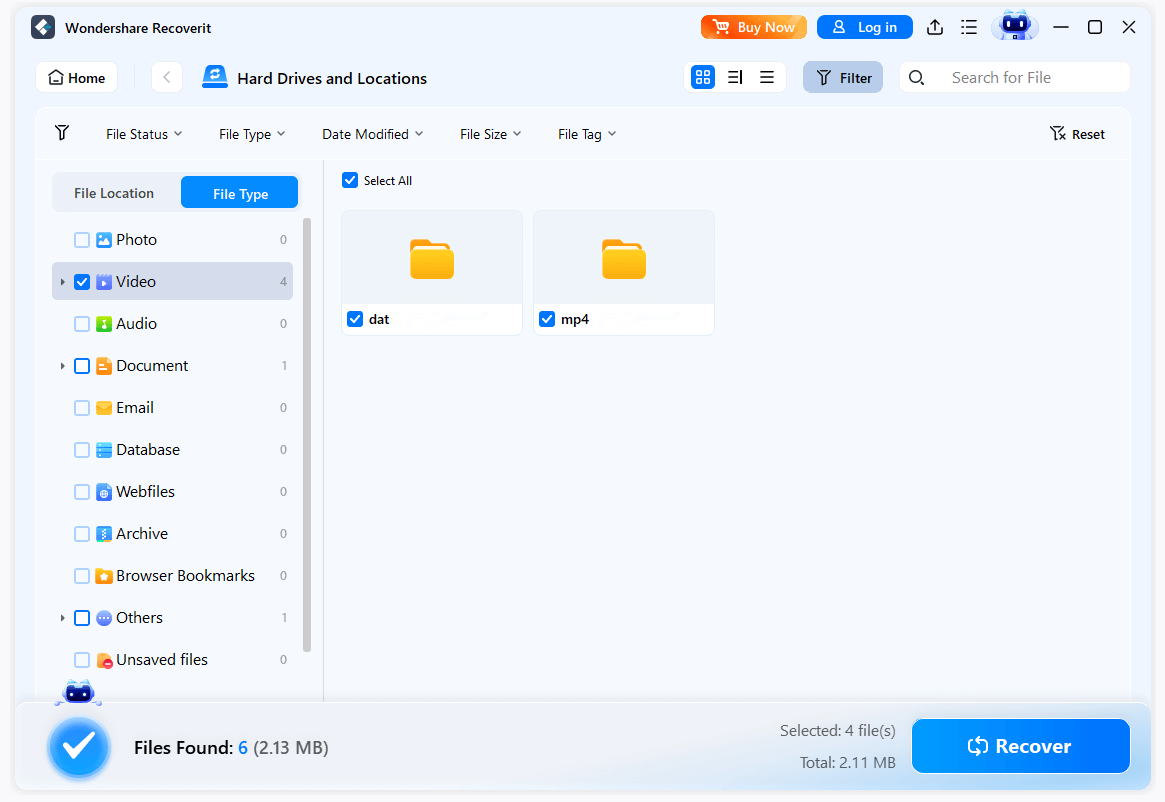This screenshot has height=802, width=1165.
Task: Enable the Photo category checkbox
Action: [x=82, y=239]
